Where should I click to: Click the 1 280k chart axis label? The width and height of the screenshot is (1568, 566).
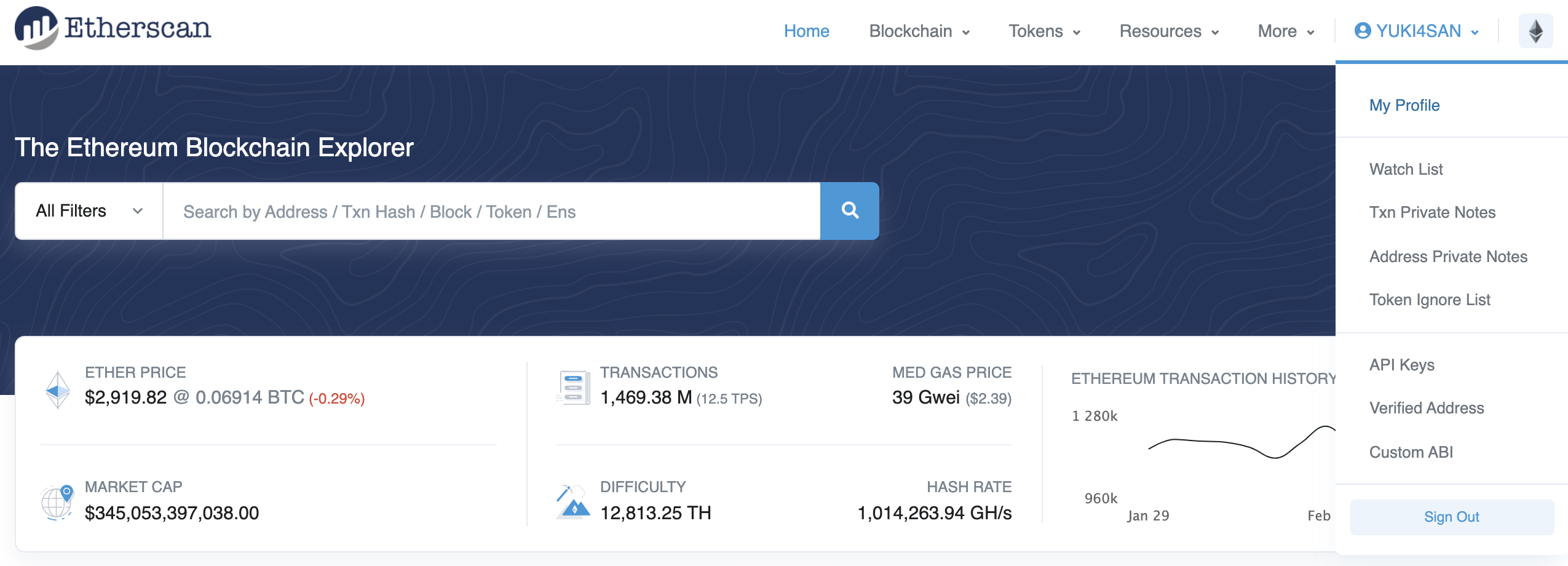[x=1095, y=416]
